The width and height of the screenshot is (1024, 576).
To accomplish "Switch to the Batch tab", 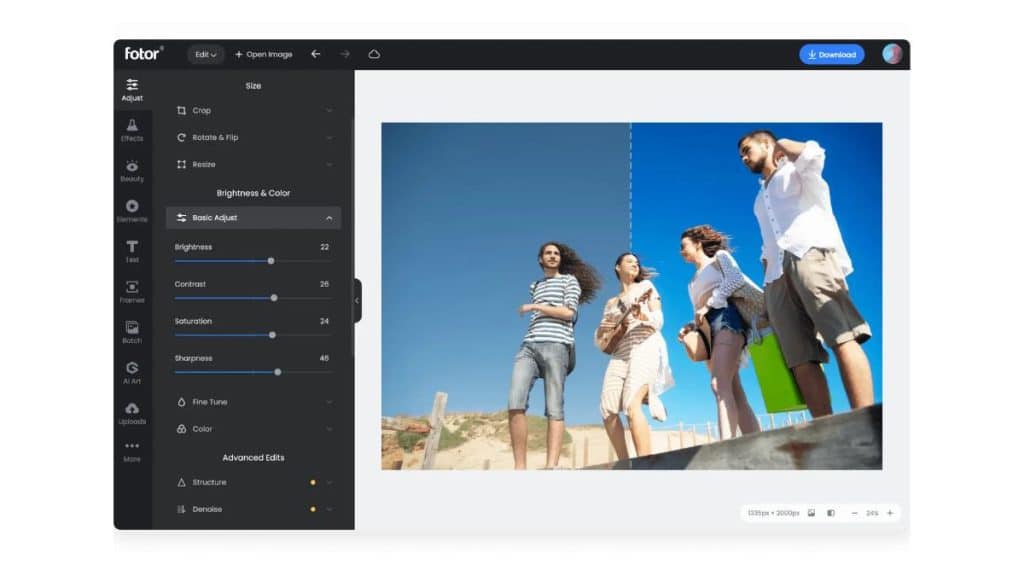I will pyautogui.click(x=132, y=331).
